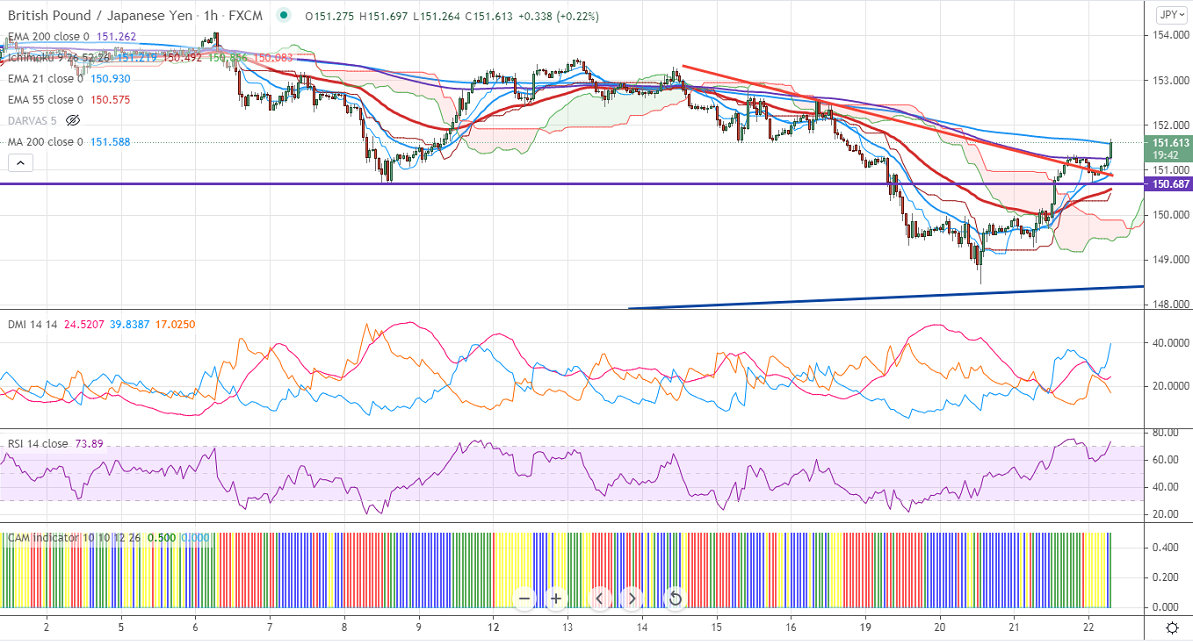Click the DMI value 39.8387
The height and width of the screenshot is (642, 1193).
click(129, 324)
